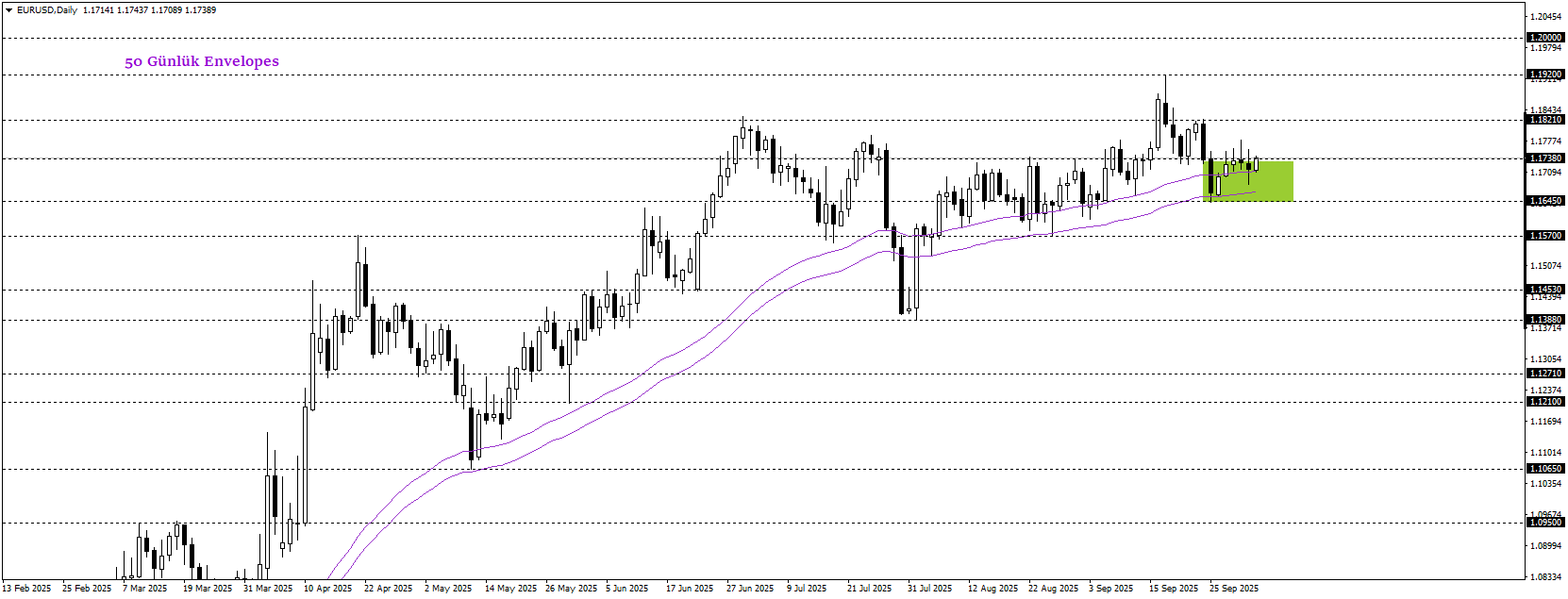Viewport: 1568px width, 599px height.
Task: Click the 1.19200 price level label
Action: [x=1545, y=75]
